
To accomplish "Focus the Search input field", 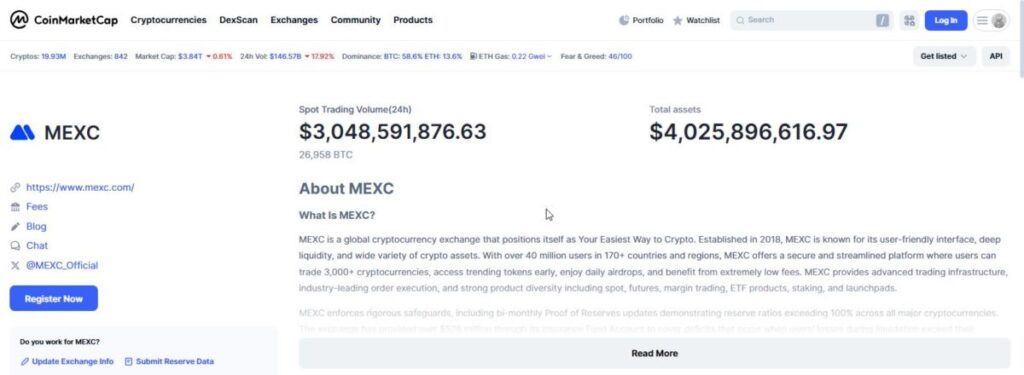I will tap(811, 20).
